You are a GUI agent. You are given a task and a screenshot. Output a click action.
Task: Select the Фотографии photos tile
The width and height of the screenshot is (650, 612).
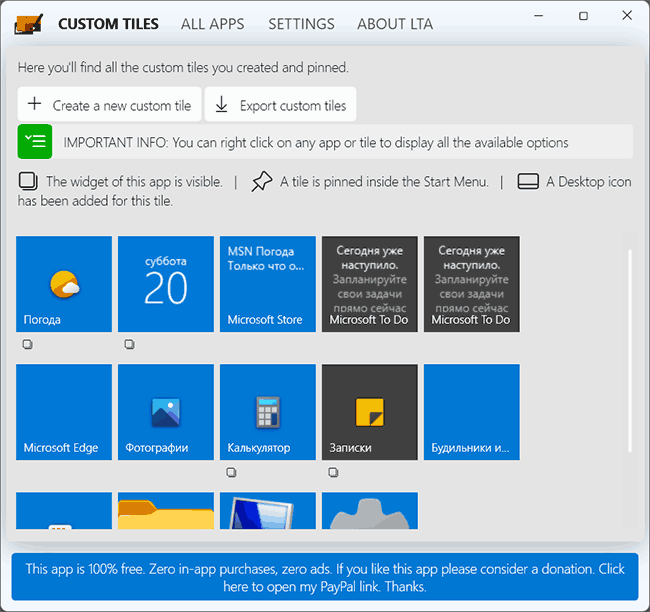(166, 412)
